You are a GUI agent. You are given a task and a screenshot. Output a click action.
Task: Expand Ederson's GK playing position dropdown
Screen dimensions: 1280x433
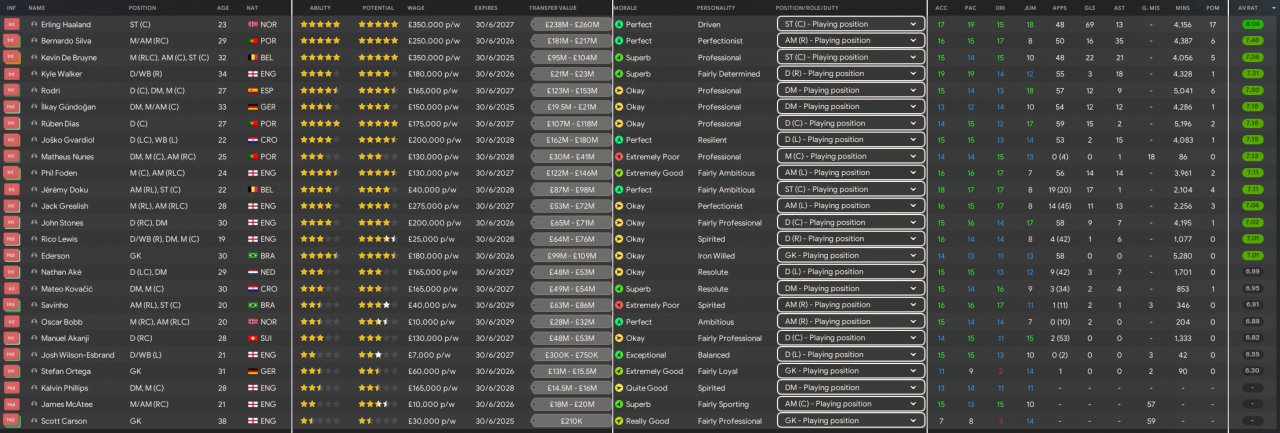point(851,256)
